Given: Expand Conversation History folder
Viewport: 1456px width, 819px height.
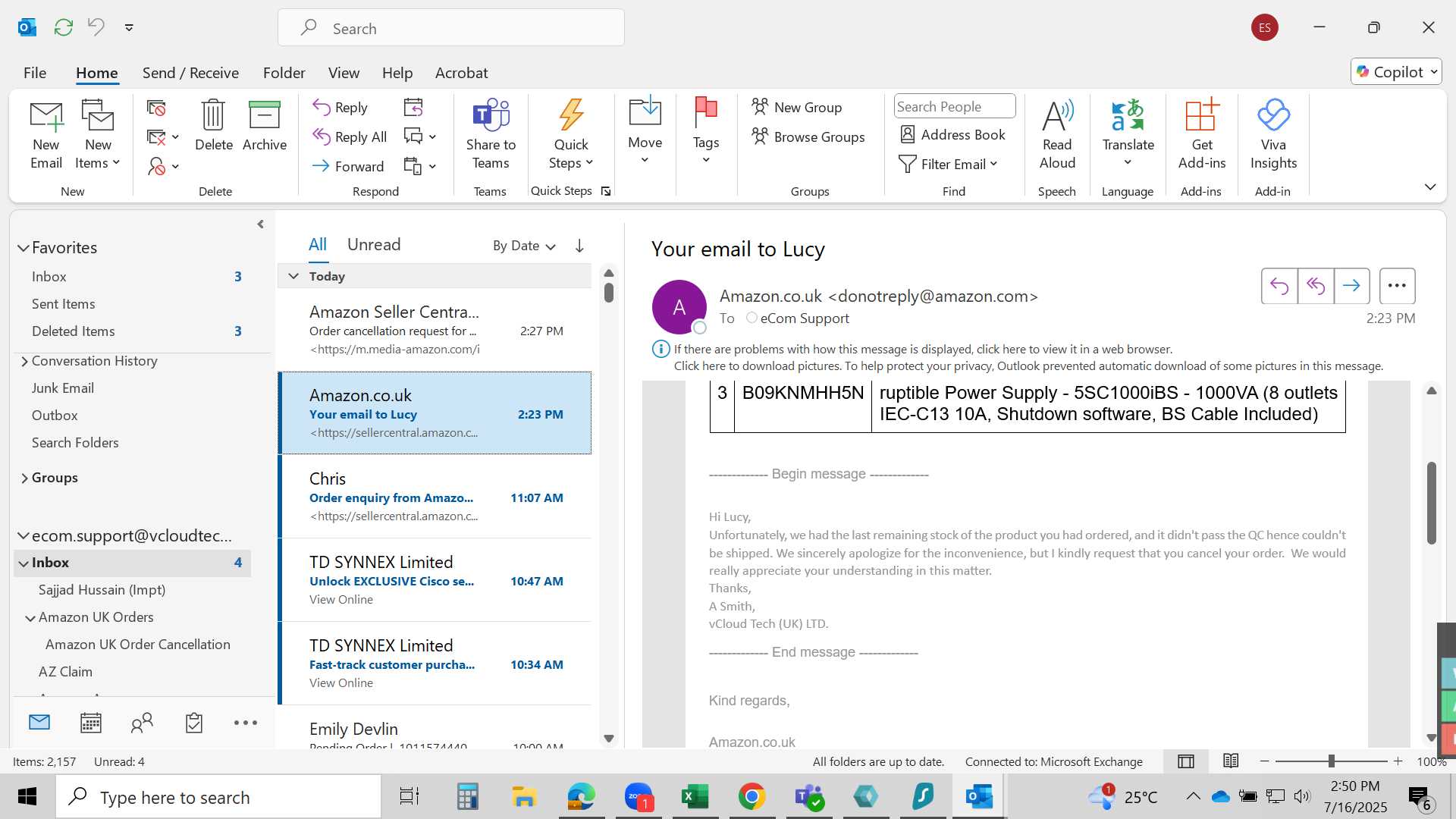Looking at the screenshot, I should coord(24,362).
